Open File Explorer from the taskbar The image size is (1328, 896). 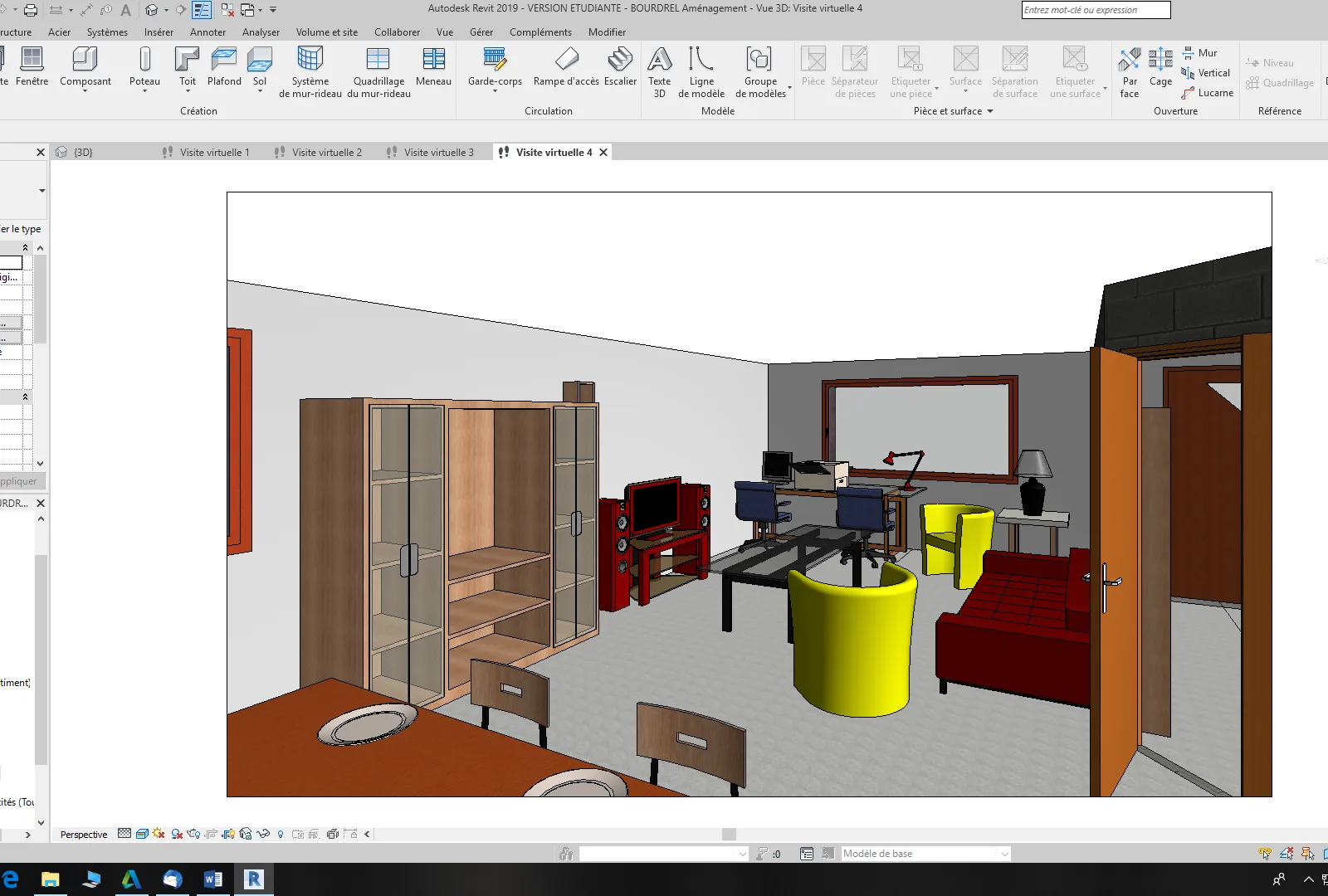[51, 879]
